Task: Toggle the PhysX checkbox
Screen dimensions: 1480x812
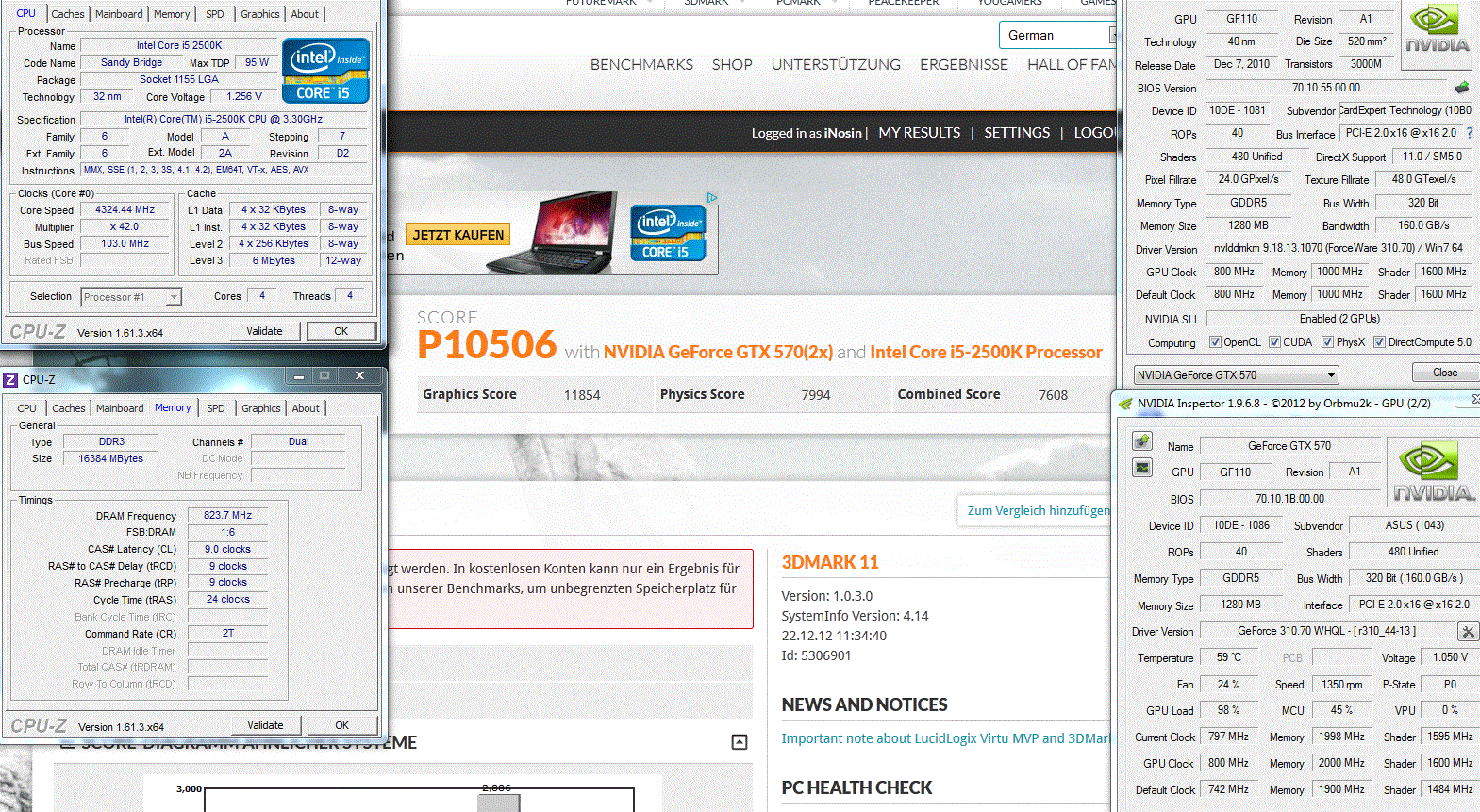Action: tap(1328, 342)
